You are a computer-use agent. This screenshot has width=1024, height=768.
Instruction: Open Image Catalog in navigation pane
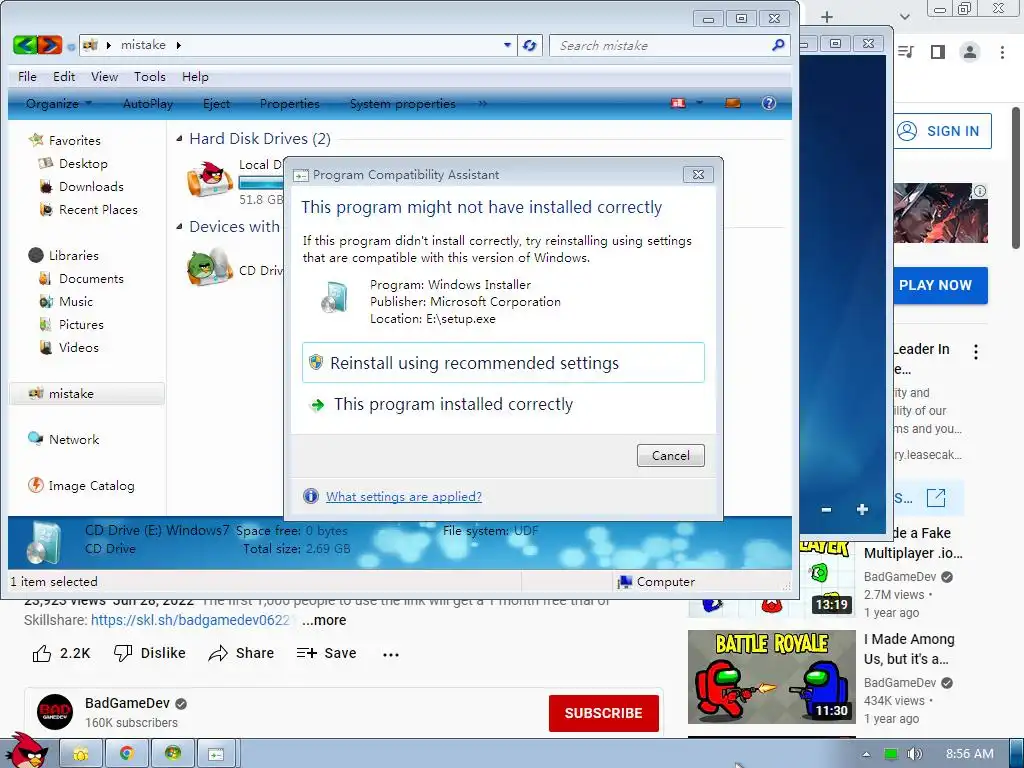91,485
